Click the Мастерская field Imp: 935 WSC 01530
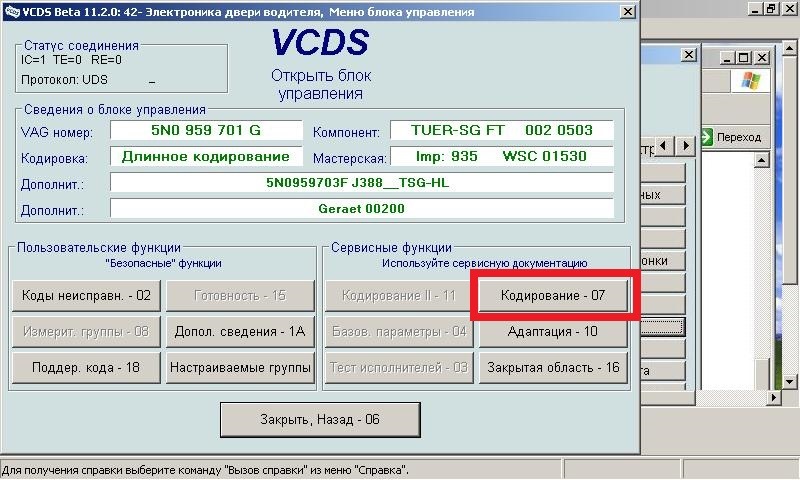This screenshot has height=480, width=800. (502, 157)
